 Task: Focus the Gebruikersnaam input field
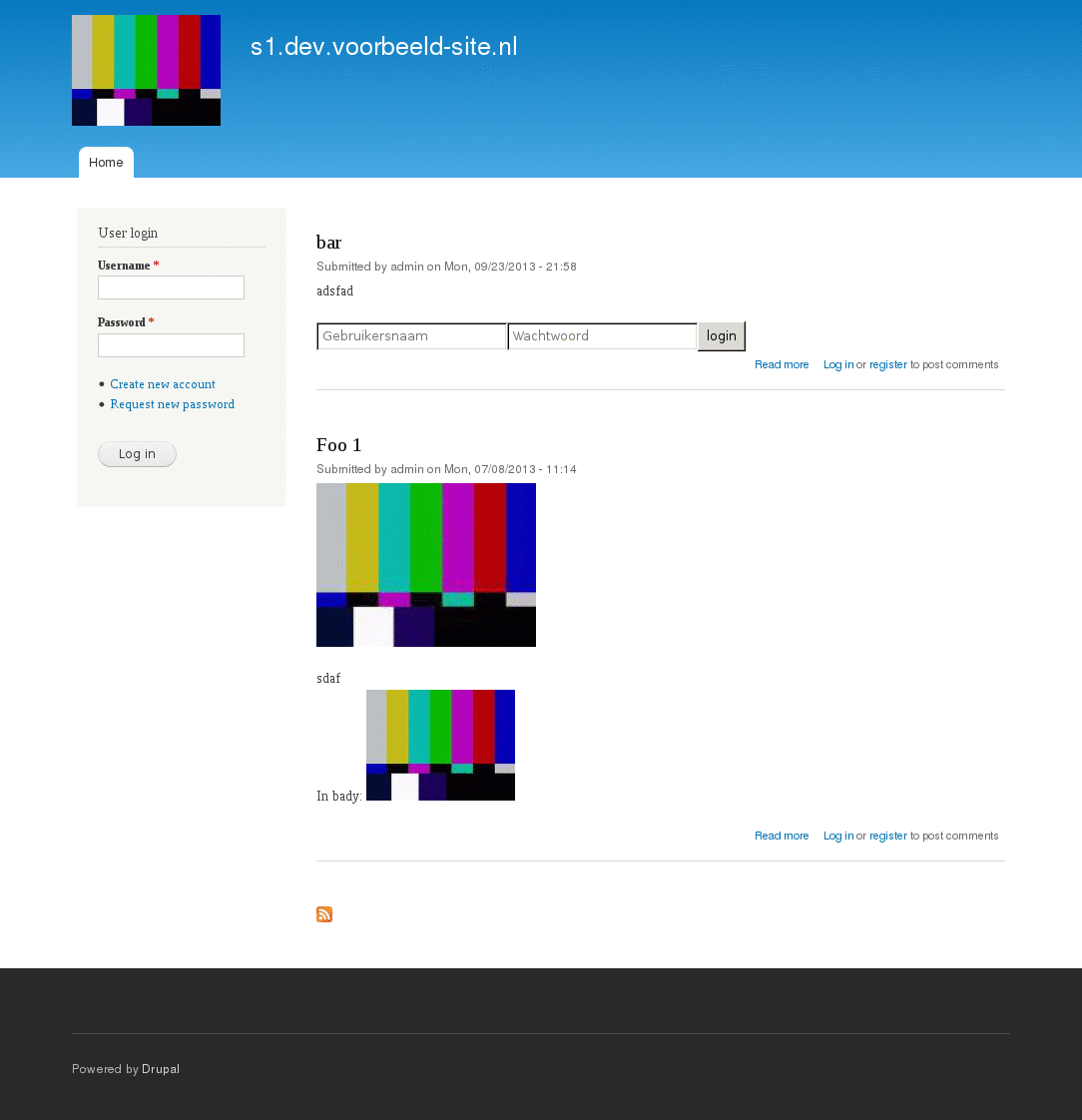point(411,336)
